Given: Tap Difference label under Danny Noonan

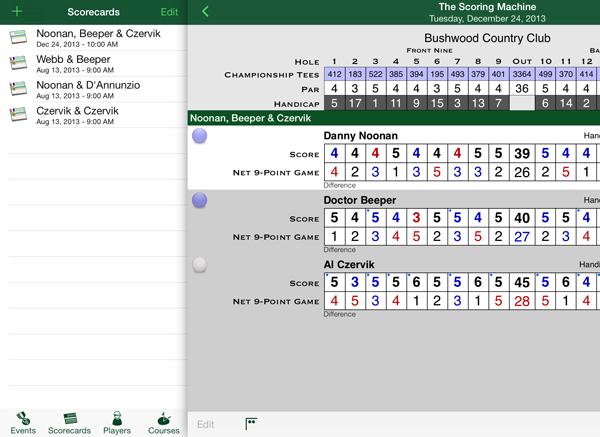Looking at the screenshot, I should click(339, 185).
